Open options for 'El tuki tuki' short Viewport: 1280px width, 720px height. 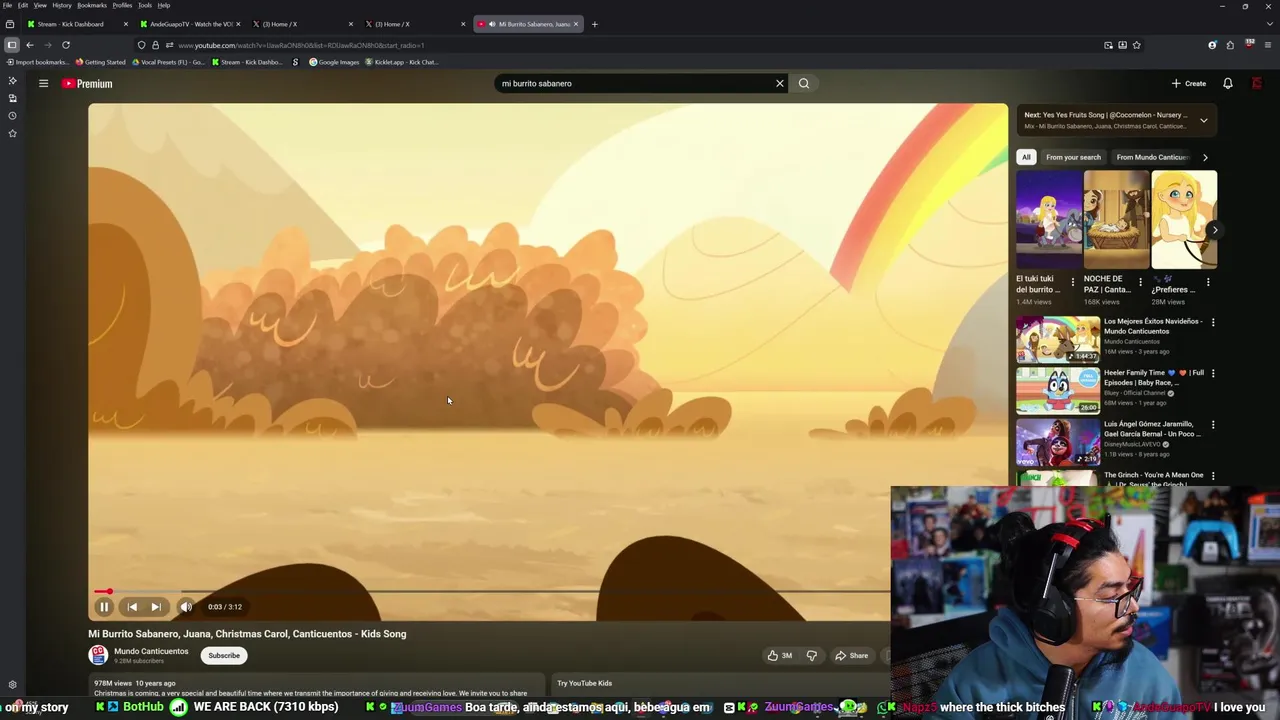coord(1072,283)
